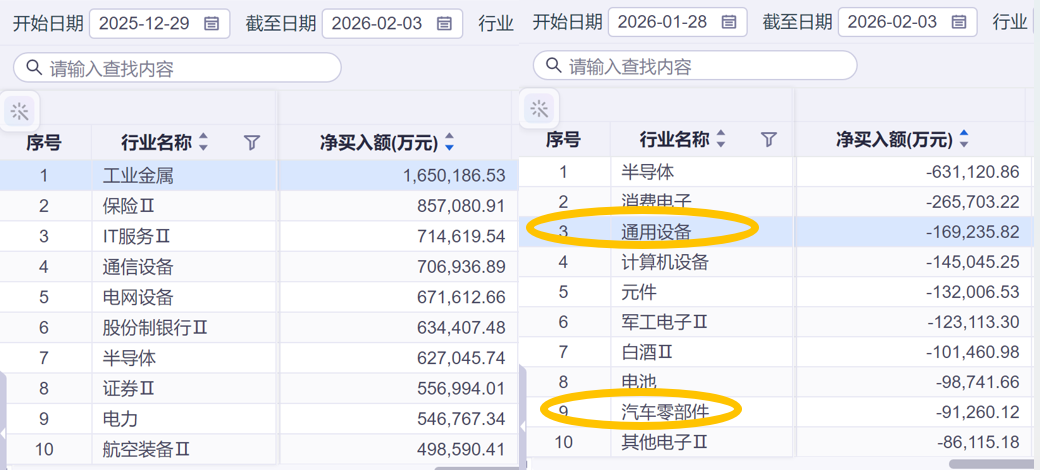Image resolution: width=1040 pixels, height=470 pixels.
Task: Click the value -91,260.12
Action: 978,412
